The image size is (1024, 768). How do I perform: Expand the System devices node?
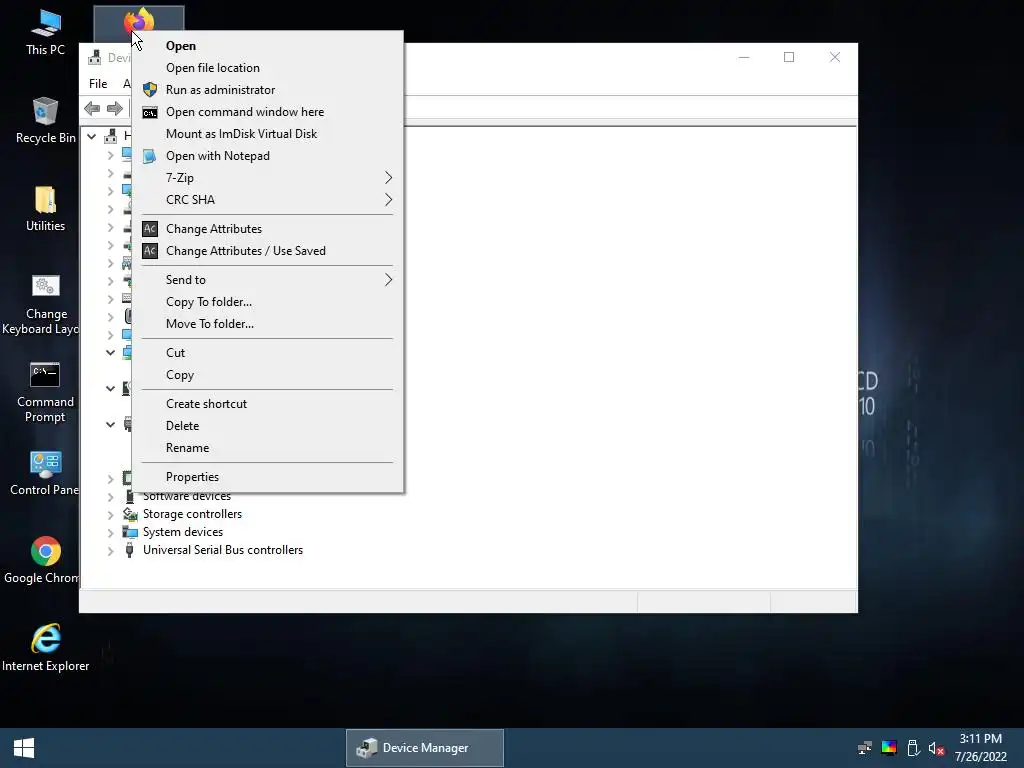point(110,533)
